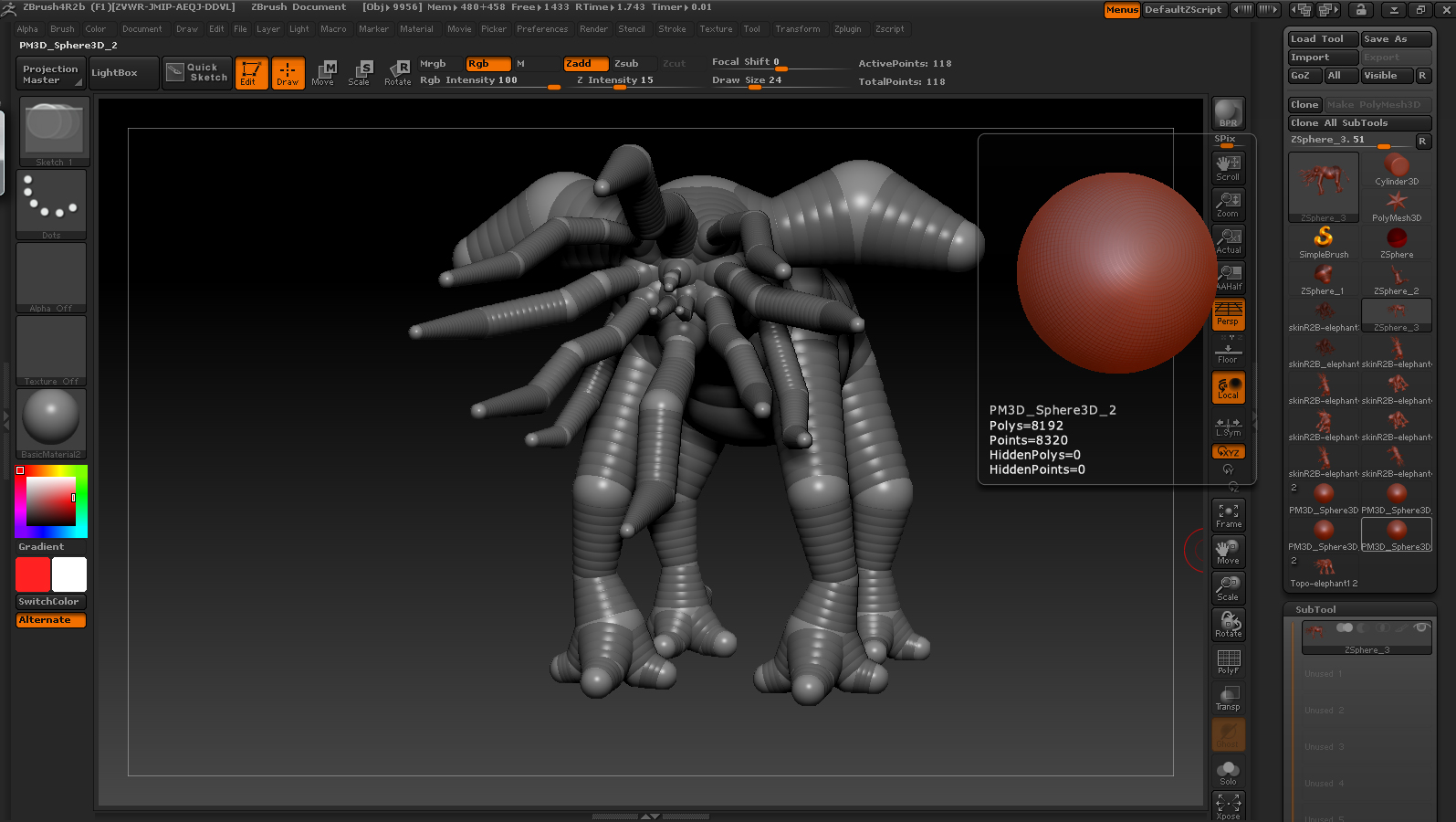Toggle Transp transparency mode

click(1229, 698)
